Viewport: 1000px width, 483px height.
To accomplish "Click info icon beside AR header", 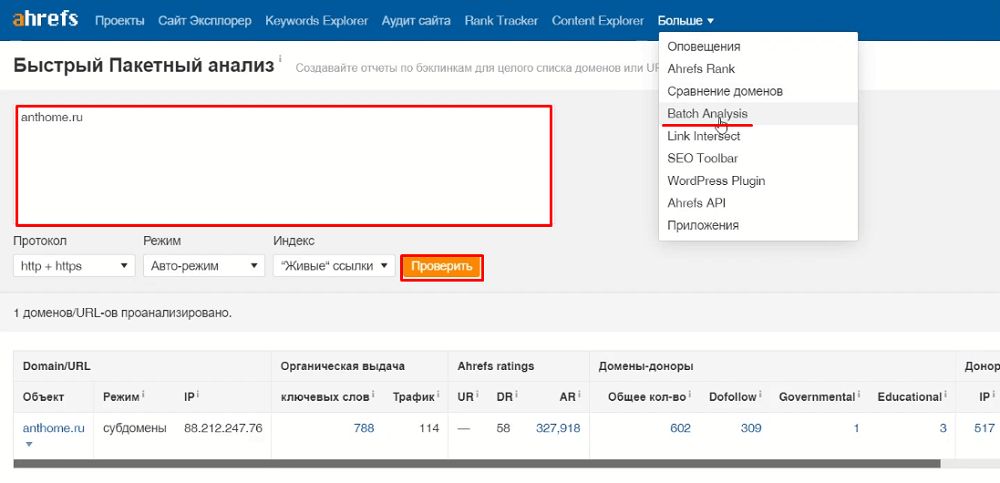I will tap(579, 395).
